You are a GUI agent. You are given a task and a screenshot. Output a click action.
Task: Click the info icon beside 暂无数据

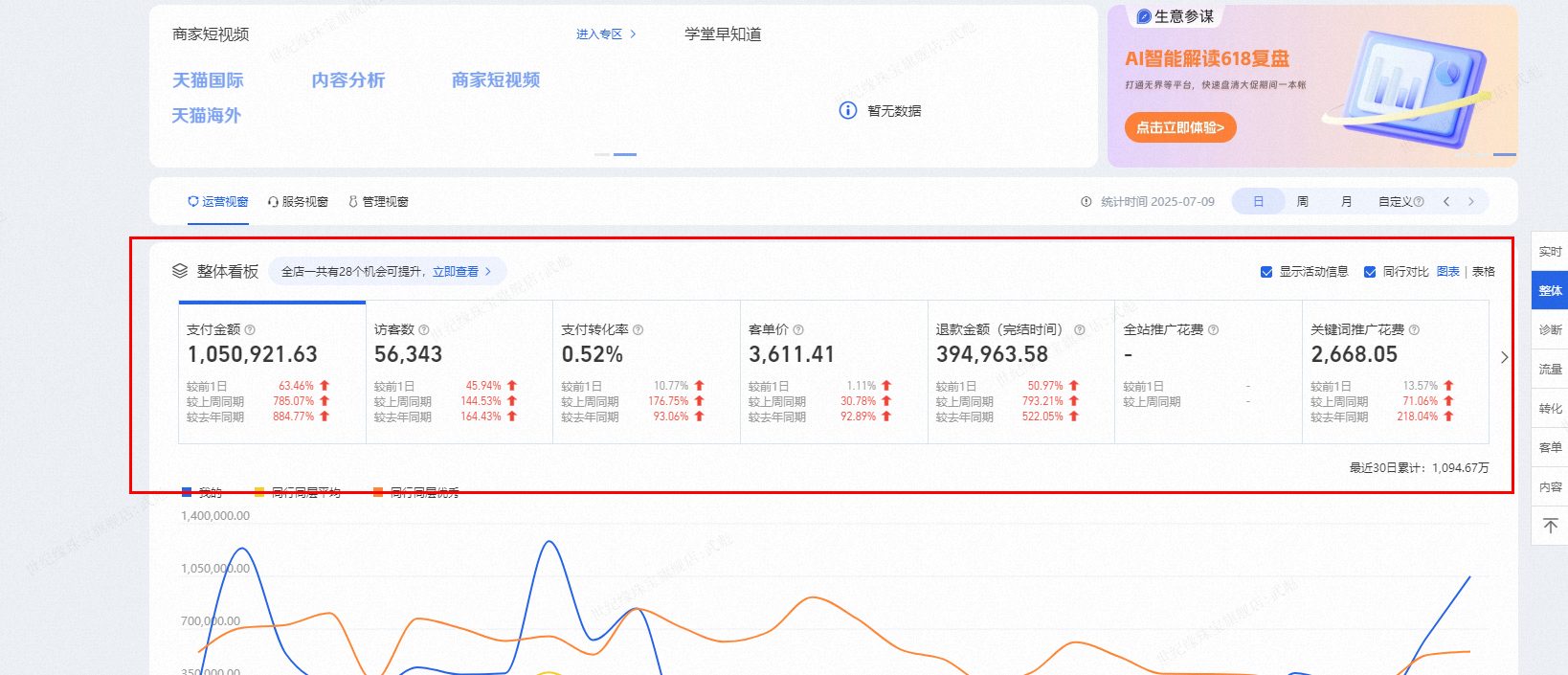click(847, 111)
